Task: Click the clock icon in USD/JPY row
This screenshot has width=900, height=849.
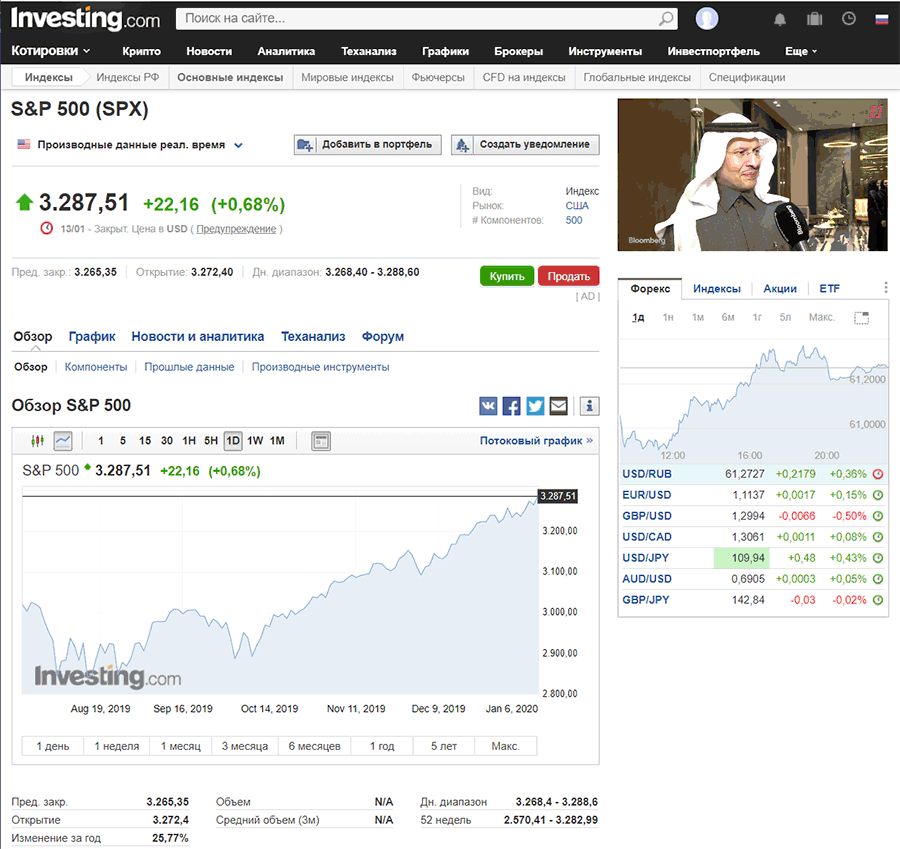Action: point(878,558)
